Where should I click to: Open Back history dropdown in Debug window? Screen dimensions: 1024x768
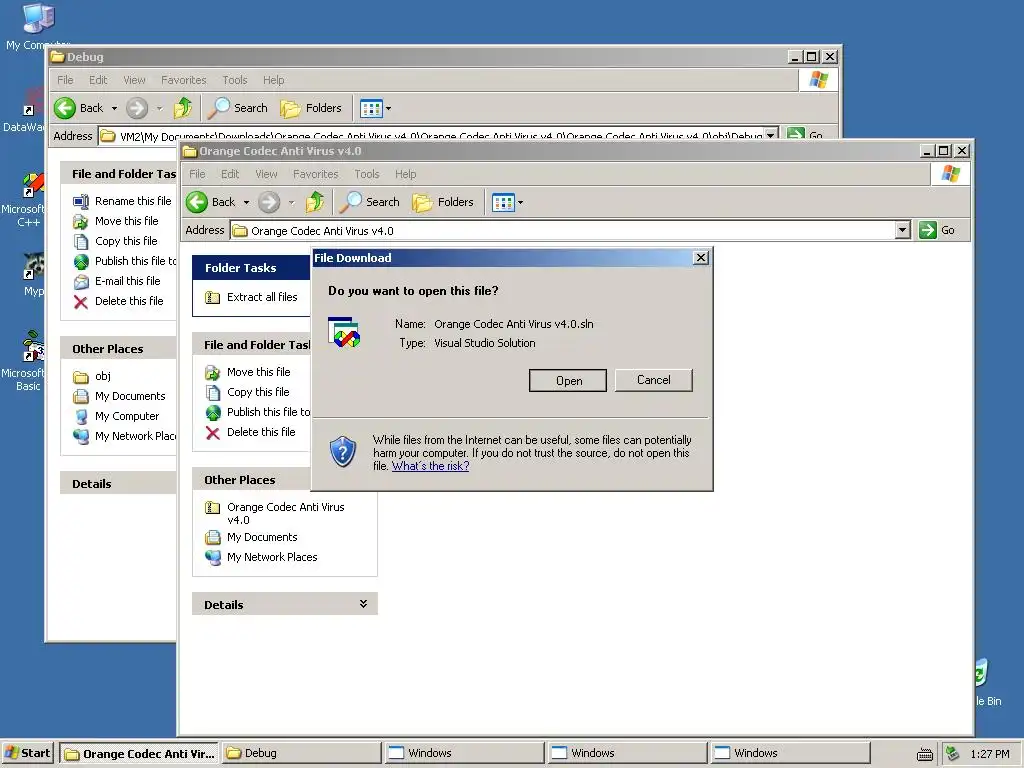coord(114,108)
